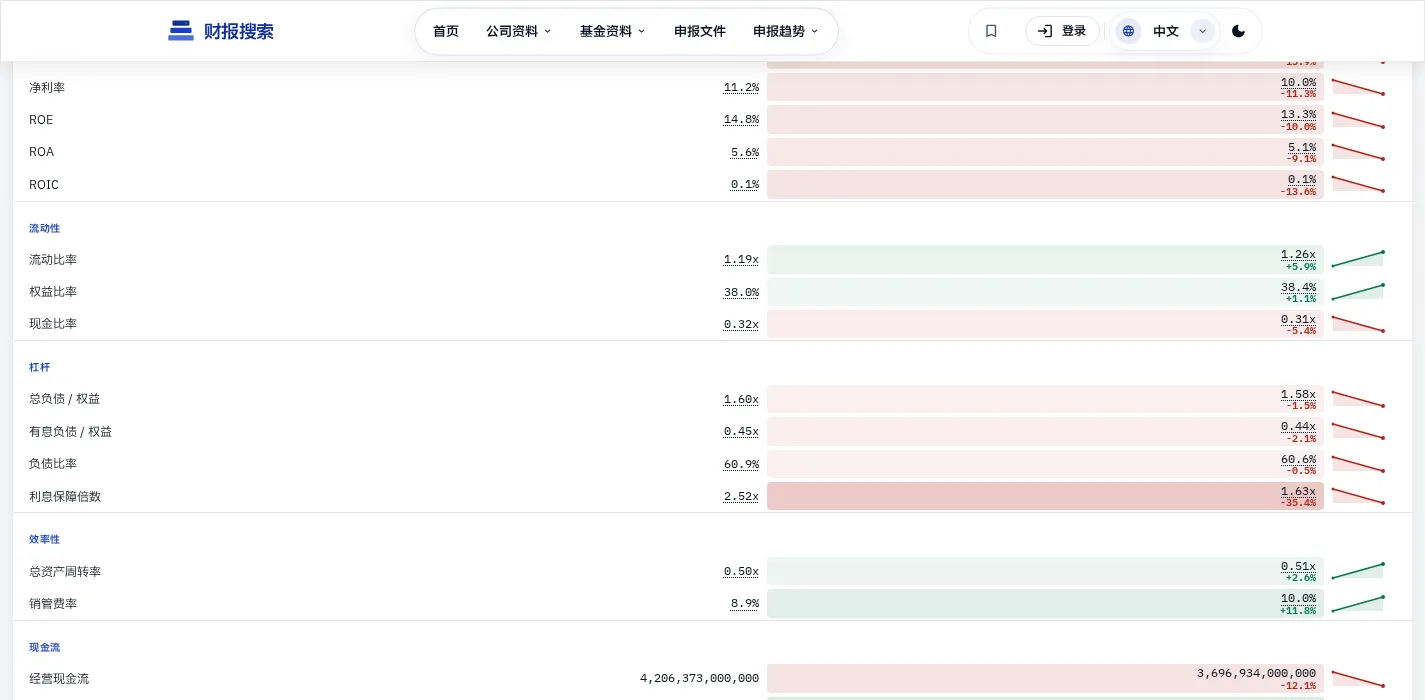Click the 总资产周转率 value 0.50x
This screenshot has width=1425, height=700.
741,572
